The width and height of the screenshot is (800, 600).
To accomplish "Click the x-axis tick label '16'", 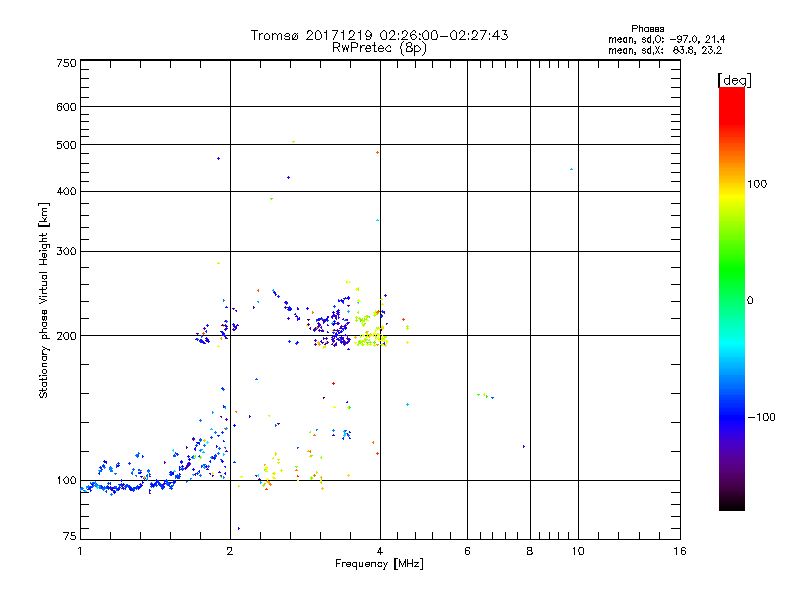I will coord(680,551).
